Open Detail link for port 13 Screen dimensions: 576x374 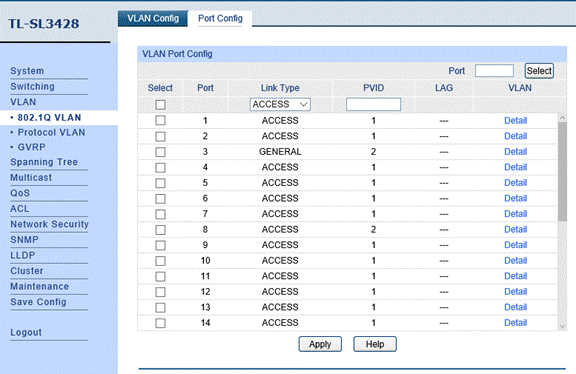[515, 307]
